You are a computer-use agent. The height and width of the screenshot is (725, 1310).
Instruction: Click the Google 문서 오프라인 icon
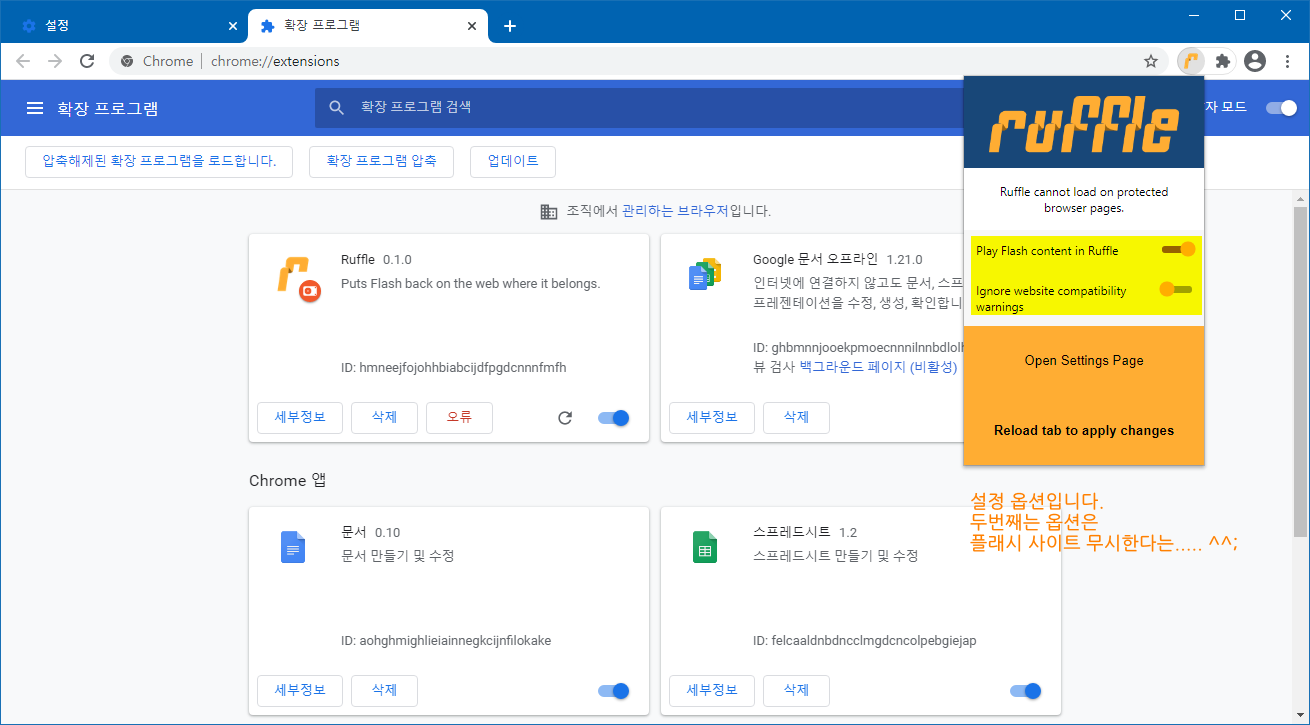705,274
